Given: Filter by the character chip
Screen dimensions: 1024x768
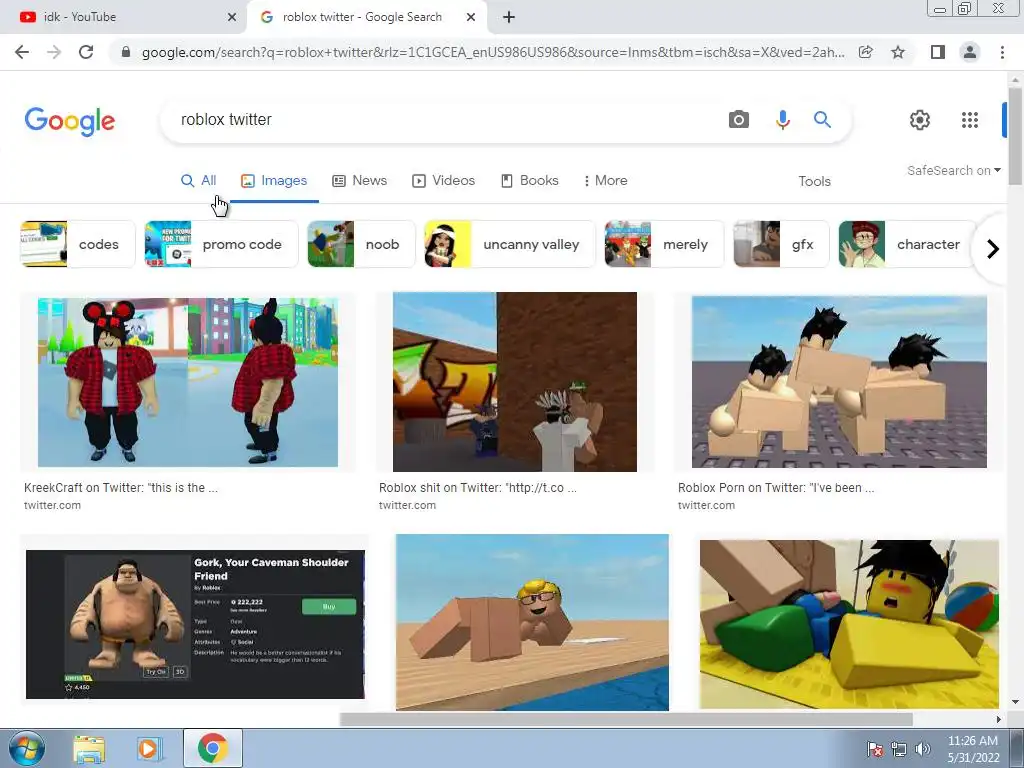Looking at the screenshot, I should click(908, 244).
